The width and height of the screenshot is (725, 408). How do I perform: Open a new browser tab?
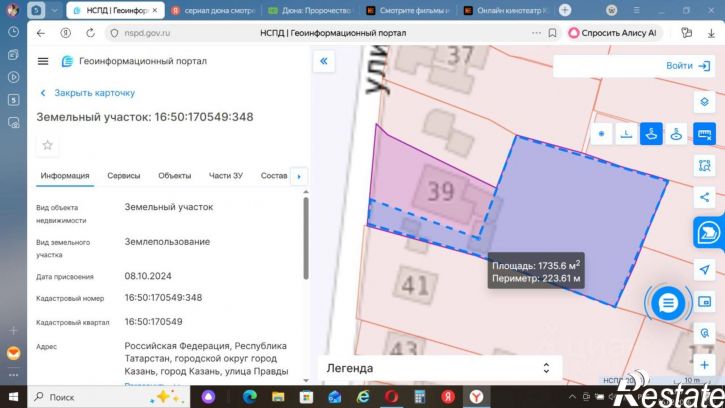[565, 10]
